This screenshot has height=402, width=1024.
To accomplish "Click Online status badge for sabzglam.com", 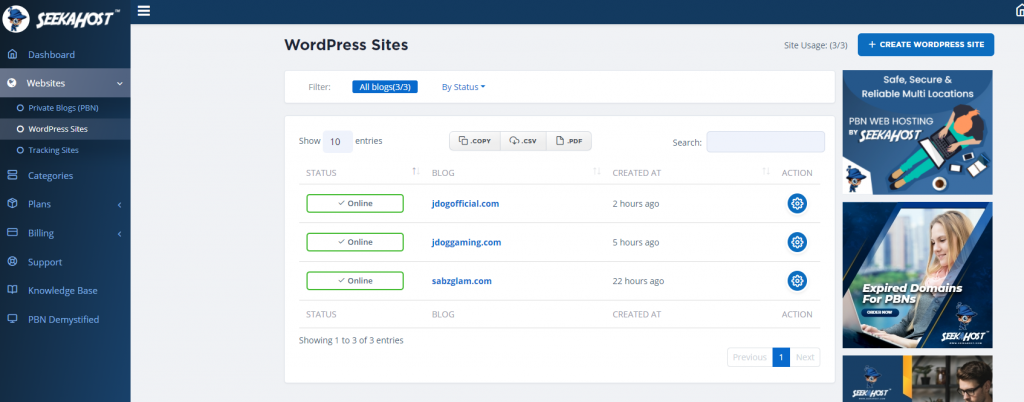I will 355,281.
